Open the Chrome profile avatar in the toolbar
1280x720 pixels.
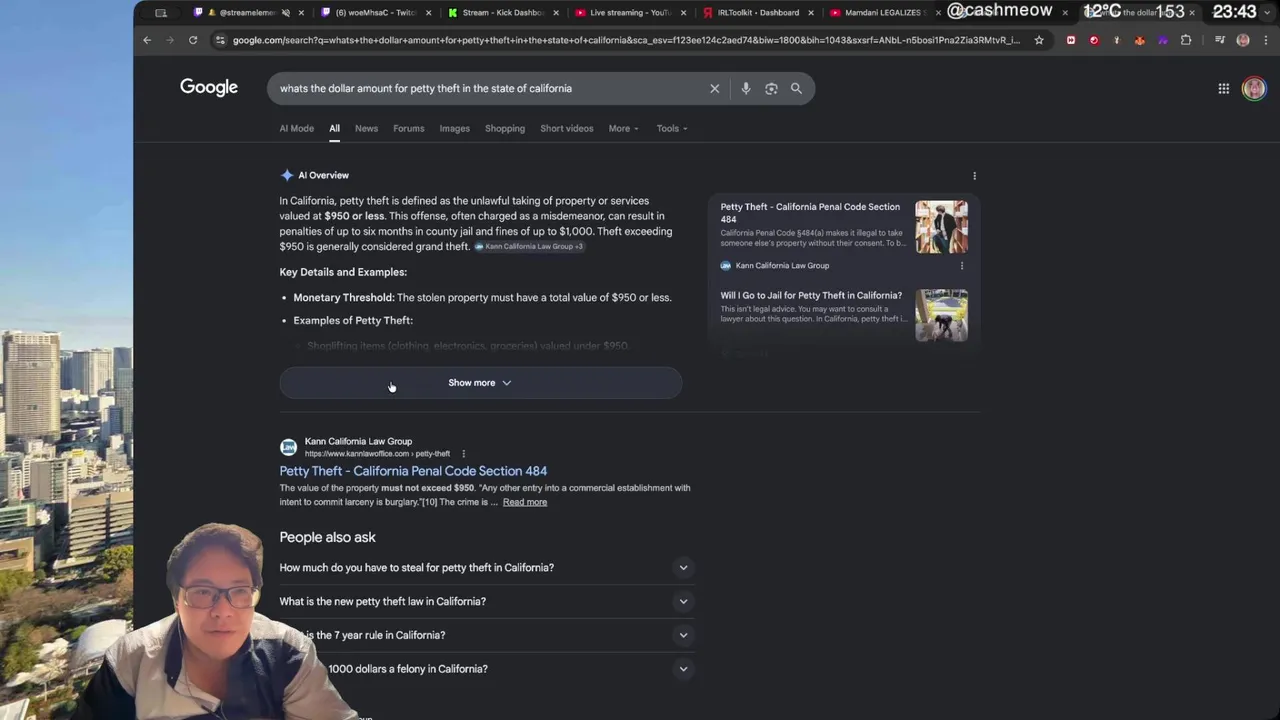tap(1243, 40)
